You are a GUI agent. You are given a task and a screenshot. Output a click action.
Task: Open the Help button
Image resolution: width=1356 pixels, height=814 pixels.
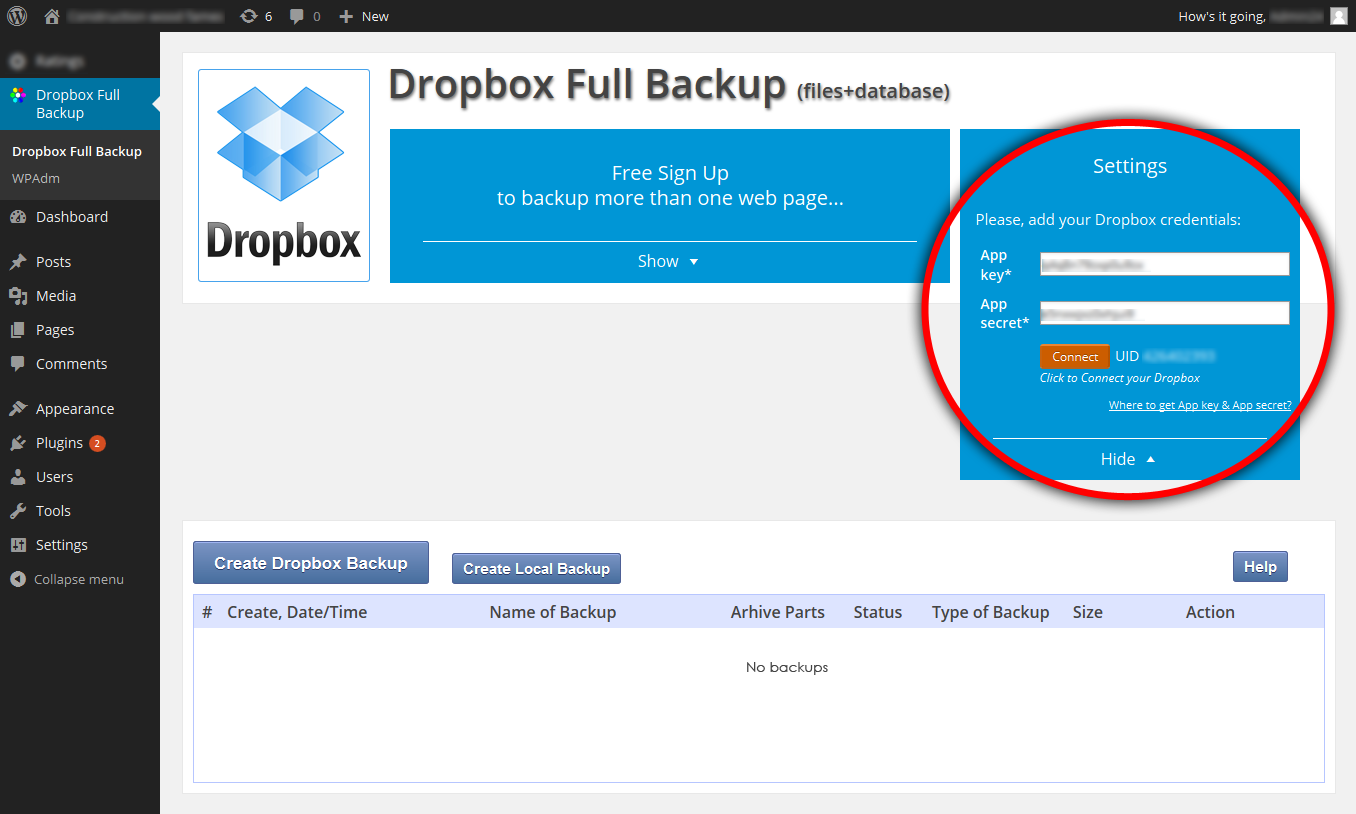point(1261,567)
